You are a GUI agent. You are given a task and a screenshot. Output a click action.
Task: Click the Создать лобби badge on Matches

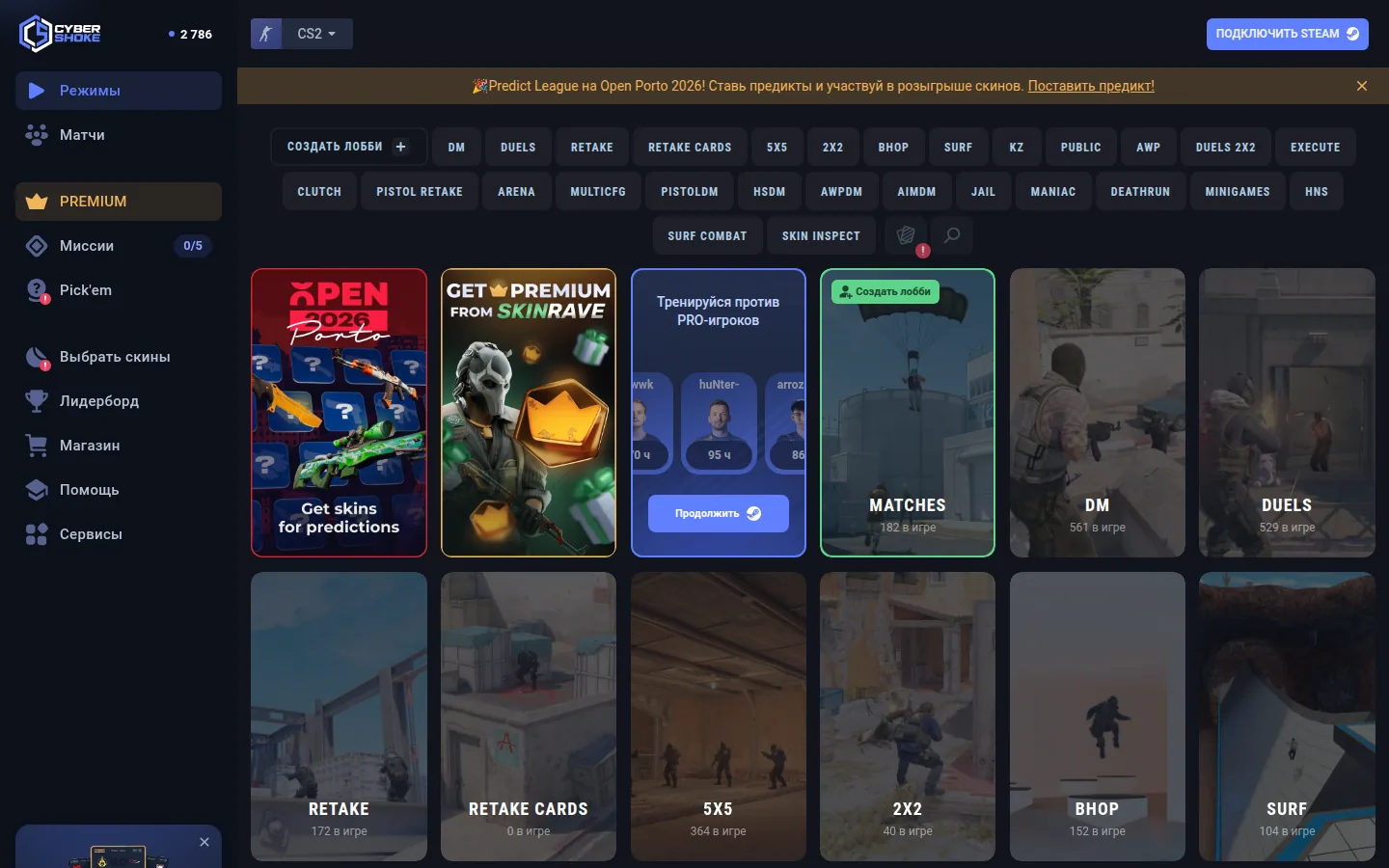(885, 291)
